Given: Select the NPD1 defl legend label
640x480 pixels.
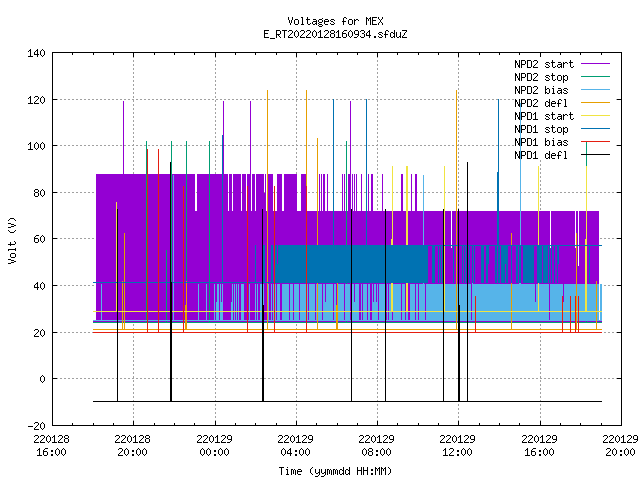Looking at the screenshot, I should pyautogui.click(x=541, y=155).
